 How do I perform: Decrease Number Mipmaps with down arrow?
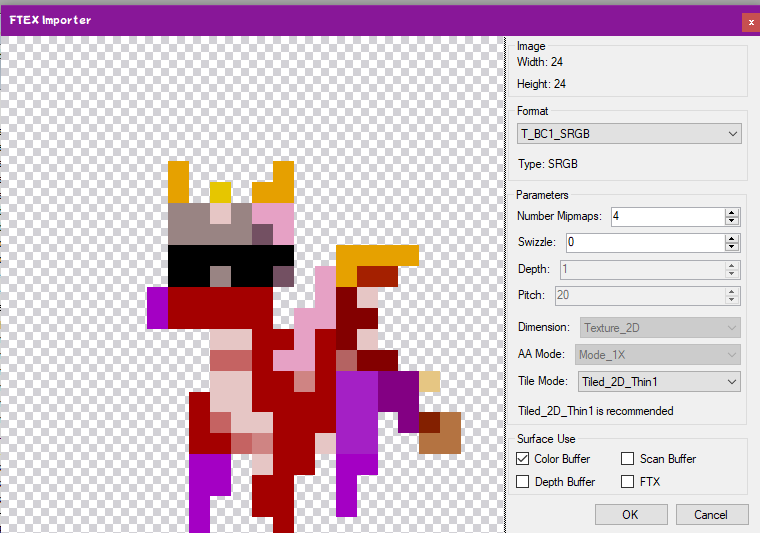(732, 220)
